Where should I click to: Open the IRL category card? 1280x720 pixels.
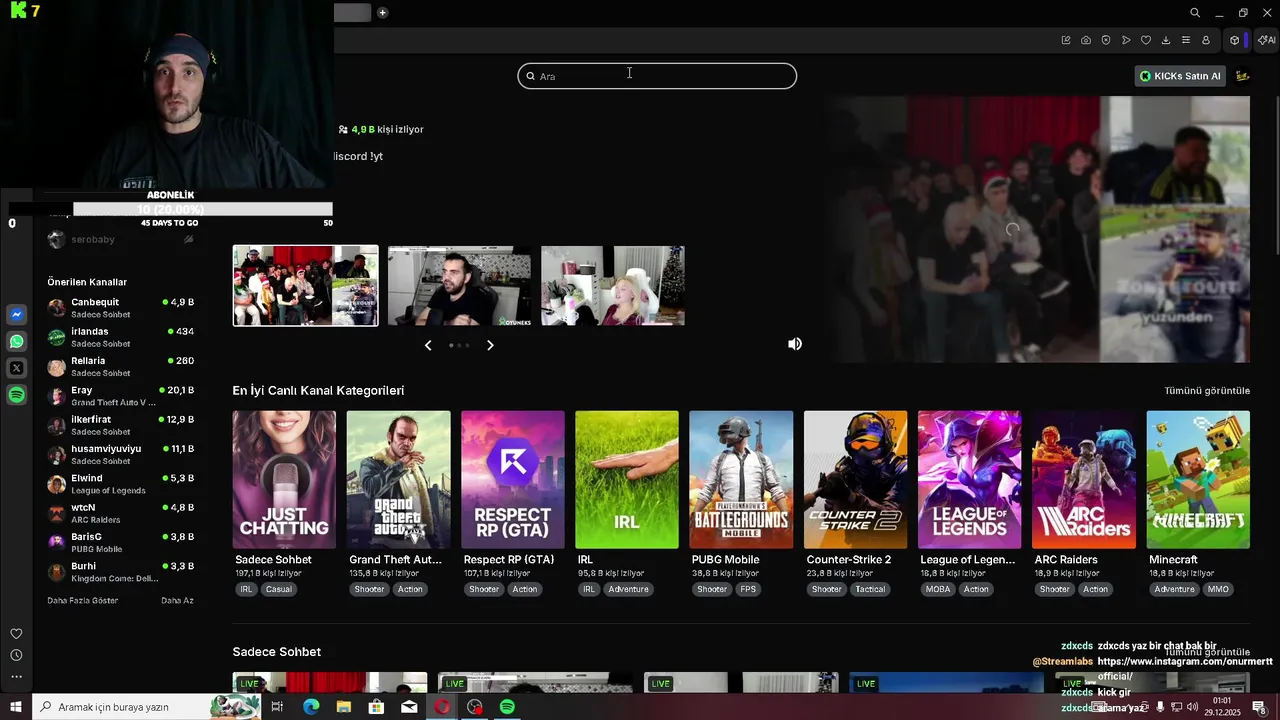(627, 479)
